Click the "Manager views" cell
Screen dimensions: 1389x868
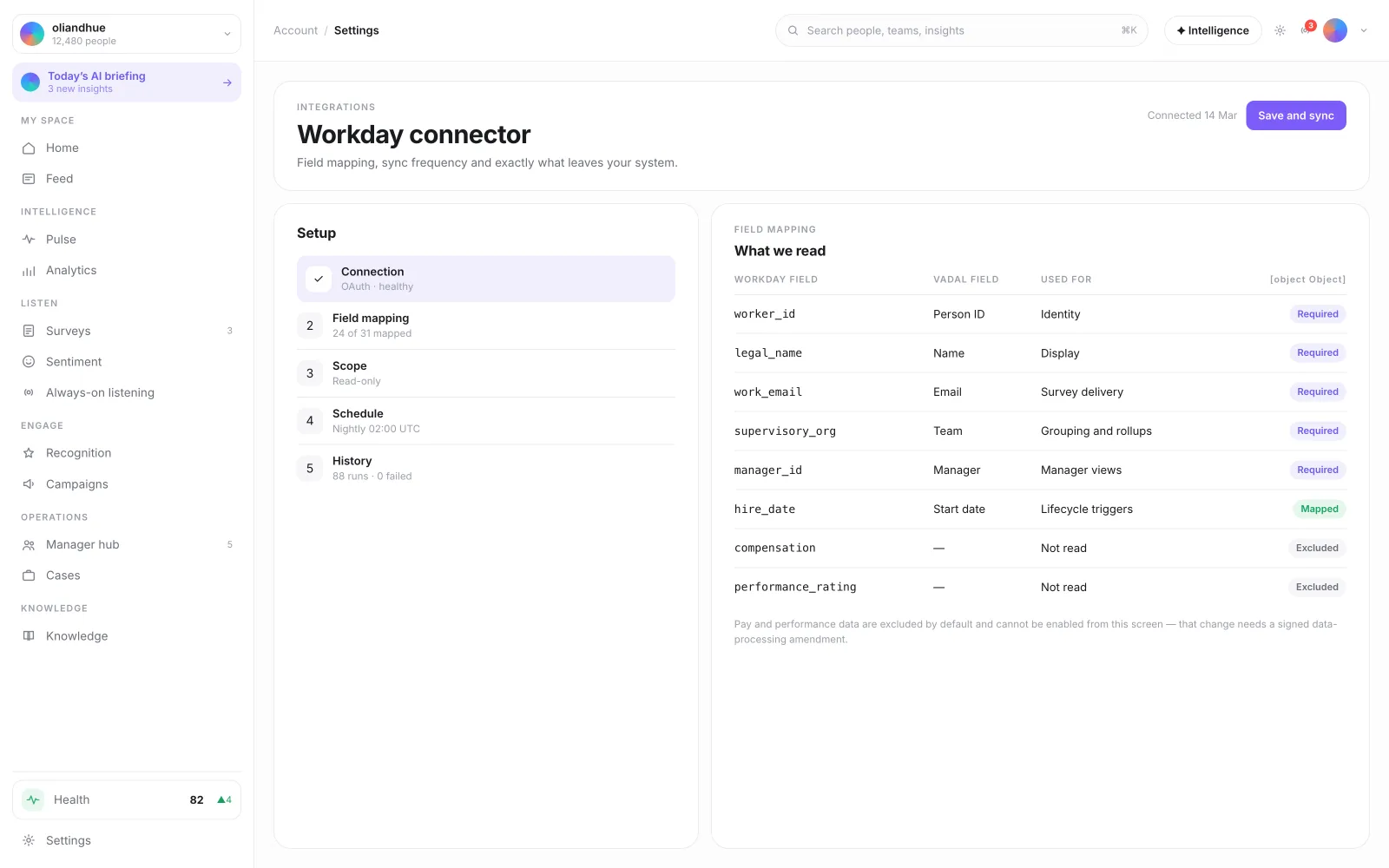coord(1081,470)
